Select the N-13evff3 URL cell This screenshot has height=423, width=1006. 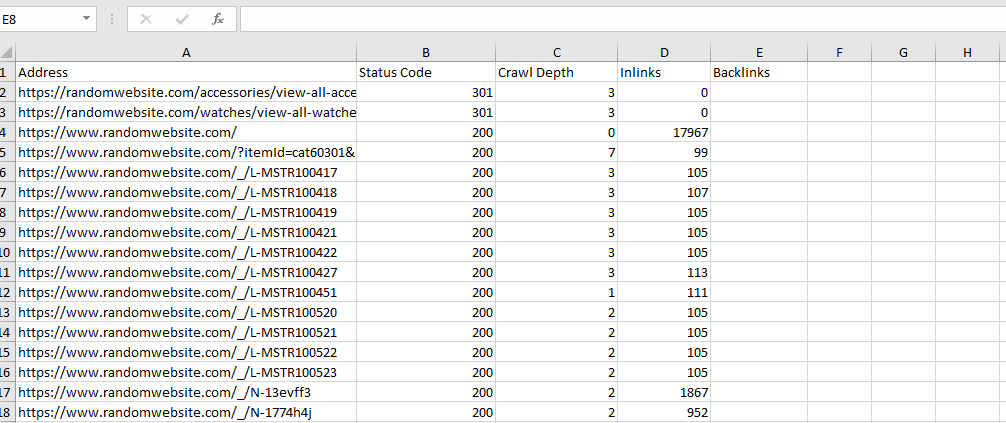[x=186, y=392]
